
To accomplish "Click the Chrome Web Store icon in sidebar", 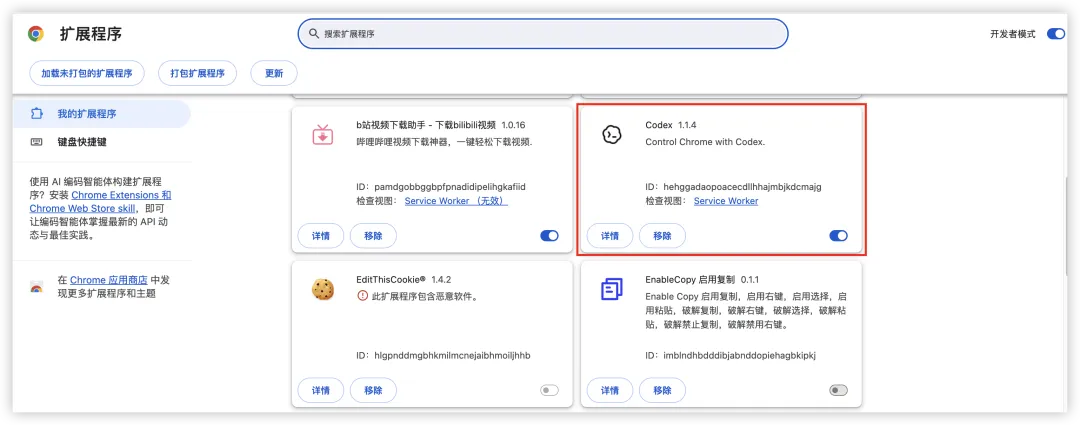I will point(37,287).
